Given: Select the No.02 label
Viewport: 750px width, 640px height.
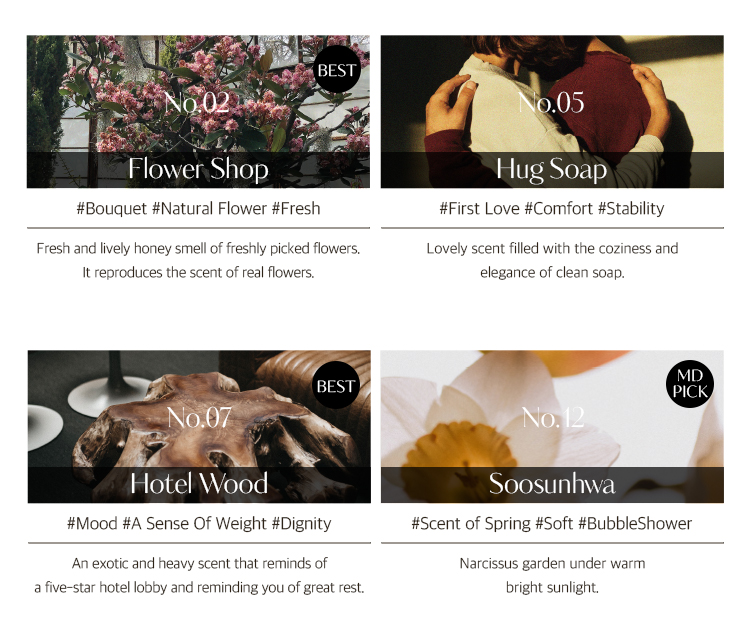Looking at the screenshot, I should point(197,102).
